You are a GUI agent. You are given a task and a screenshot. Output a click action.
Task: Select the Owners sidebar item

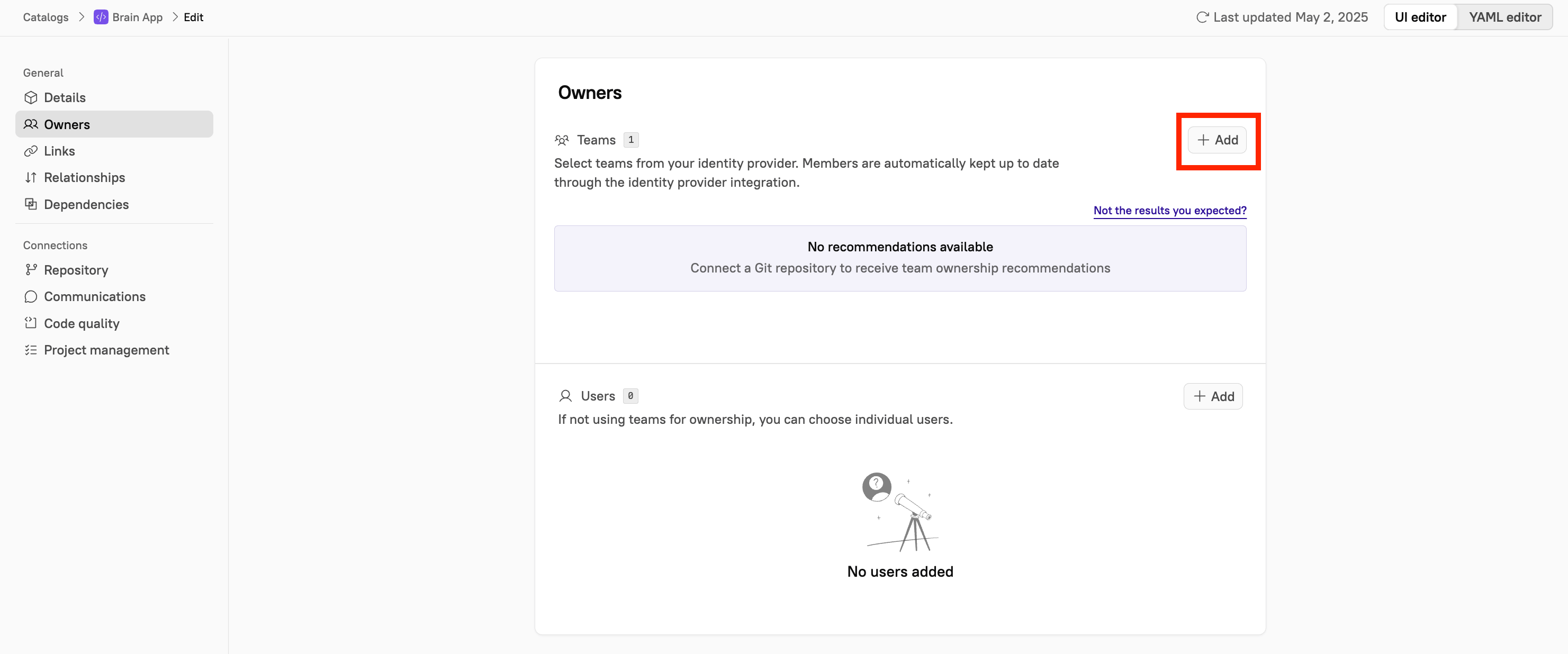pos(114,124)
